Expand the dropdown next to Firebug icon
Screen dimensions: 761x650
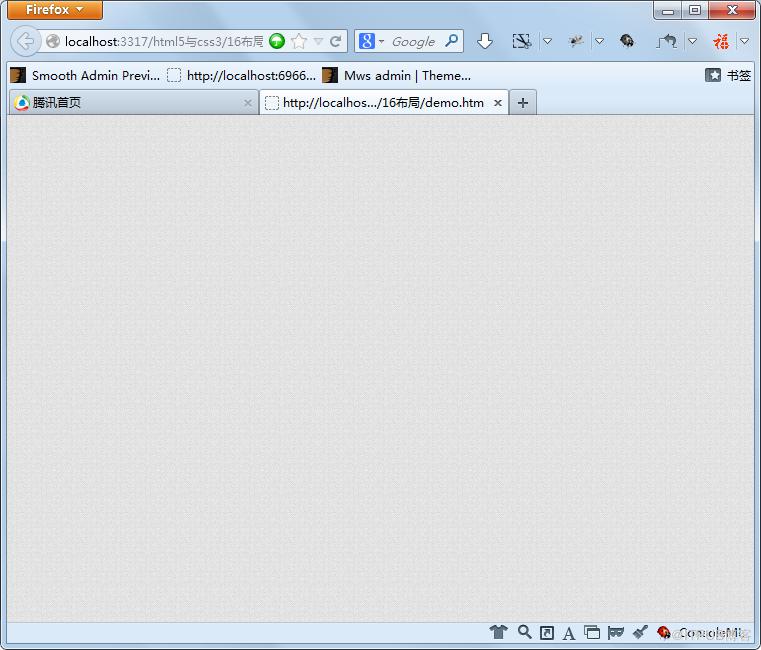[599, 41]
